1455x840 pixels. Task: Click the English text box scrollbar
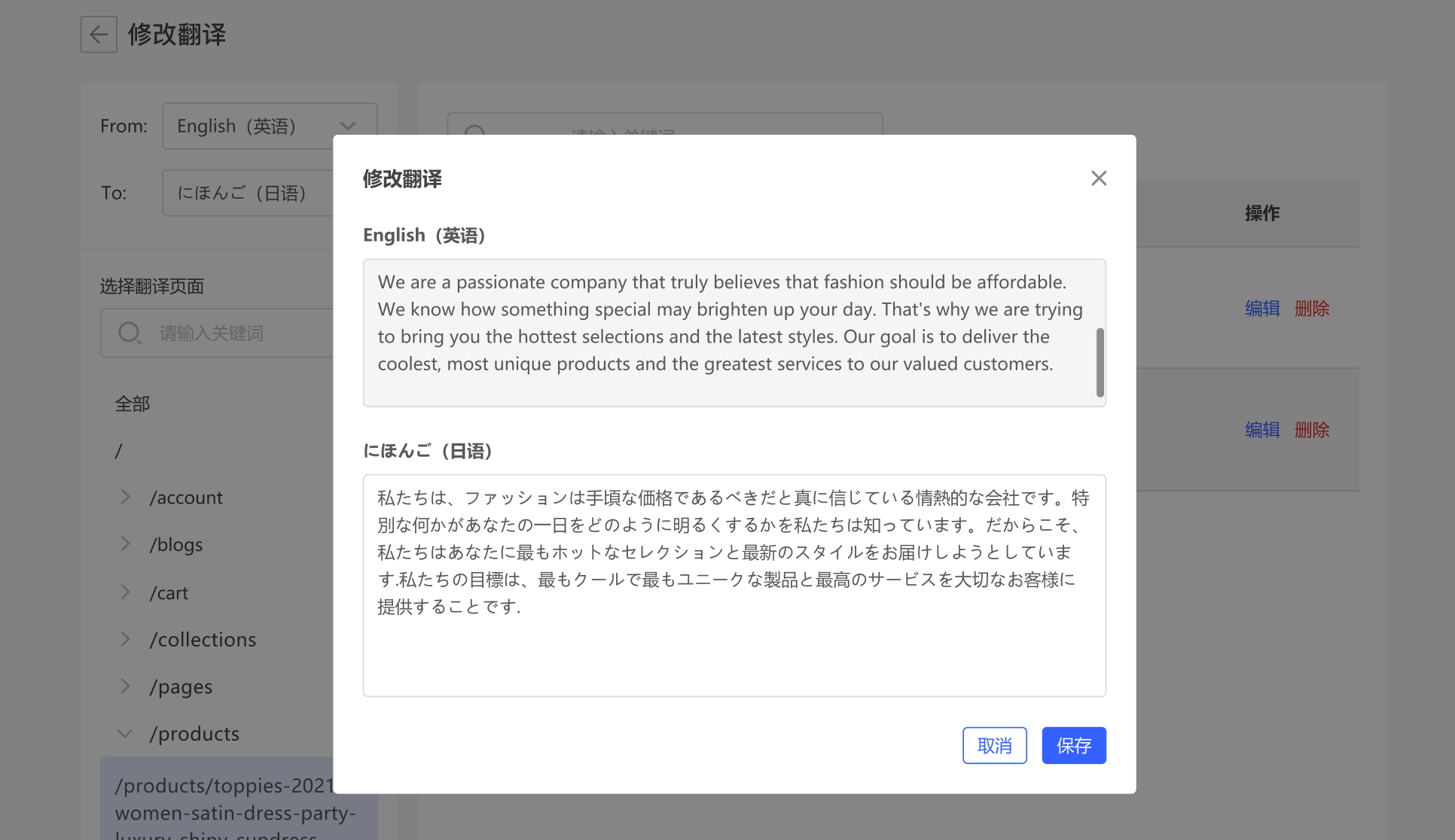pos(1100,362)
